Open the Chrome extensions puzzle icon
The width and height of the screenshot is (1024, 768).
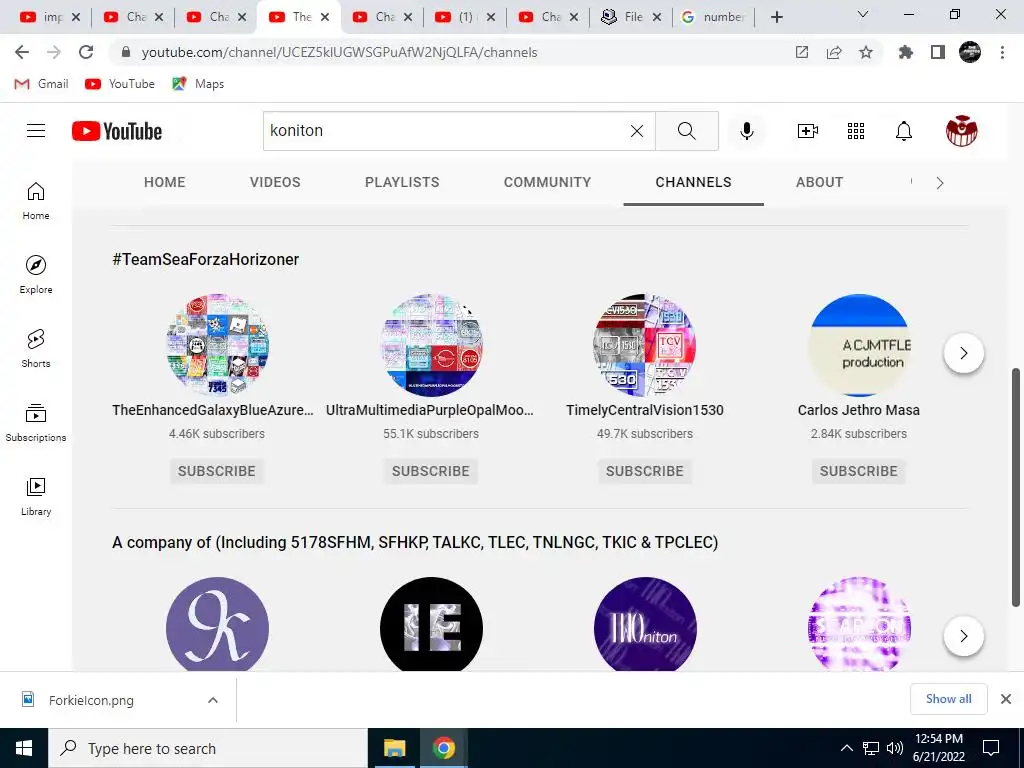pos(905,52)
